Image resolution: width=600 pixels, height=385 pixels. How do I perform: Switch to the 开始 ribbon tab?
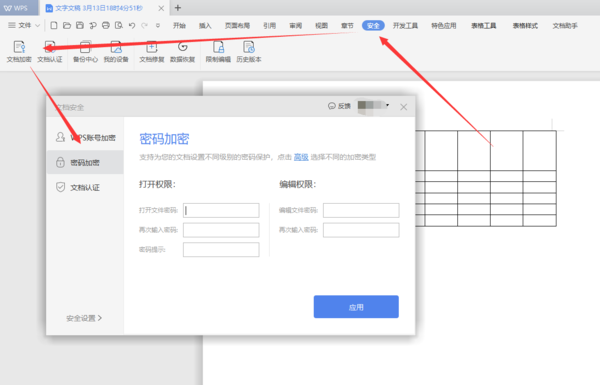[x=179, y=26]
